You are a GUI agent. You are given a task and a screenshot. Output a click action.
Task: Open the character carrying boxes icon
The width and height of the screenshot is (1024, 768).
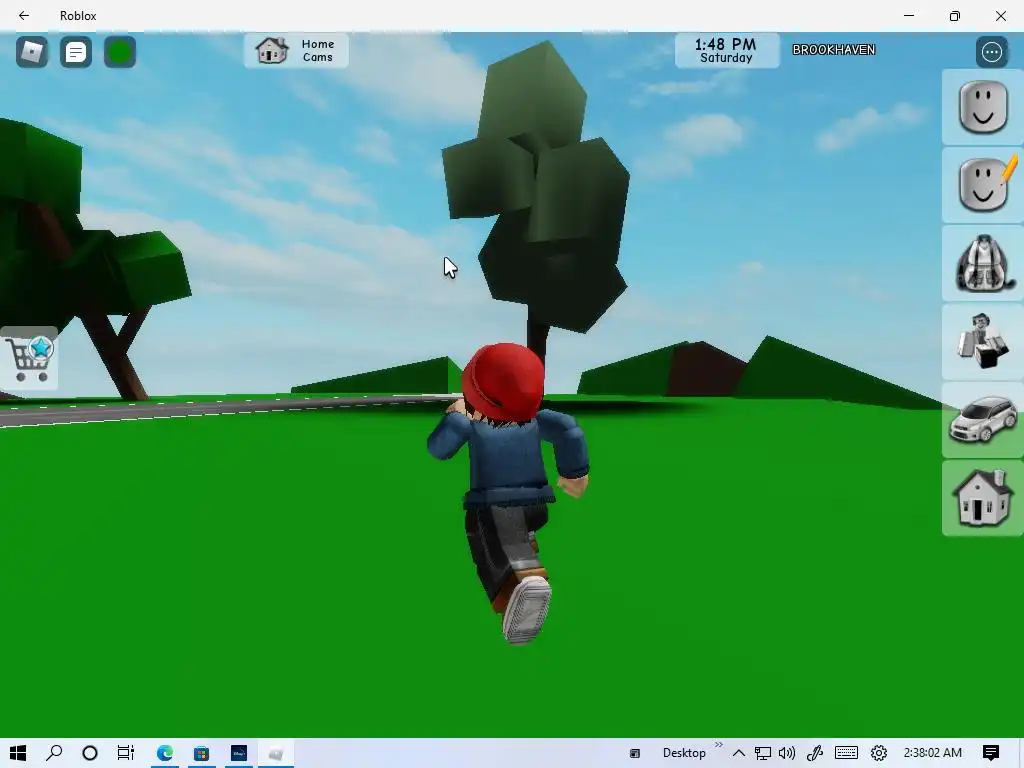[983, 342]
